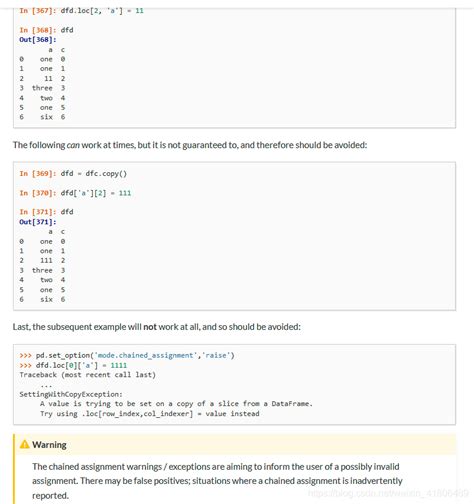474x504 pixels.
Task: Click 'three' in the Out[371] table
Action: pos(42,270)
